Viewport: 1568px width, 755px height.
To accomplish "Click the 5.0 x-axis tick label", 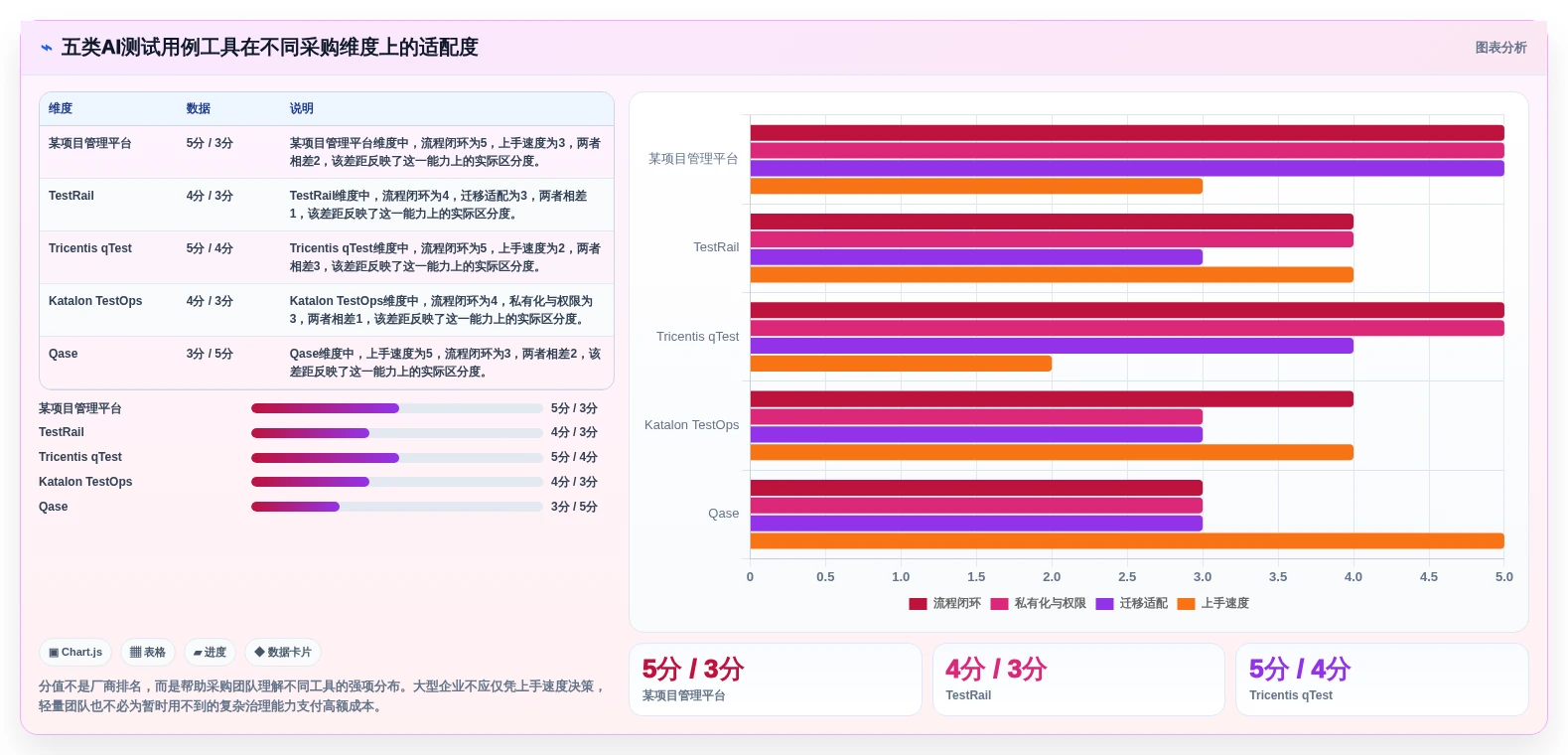I will [1504, 577].
